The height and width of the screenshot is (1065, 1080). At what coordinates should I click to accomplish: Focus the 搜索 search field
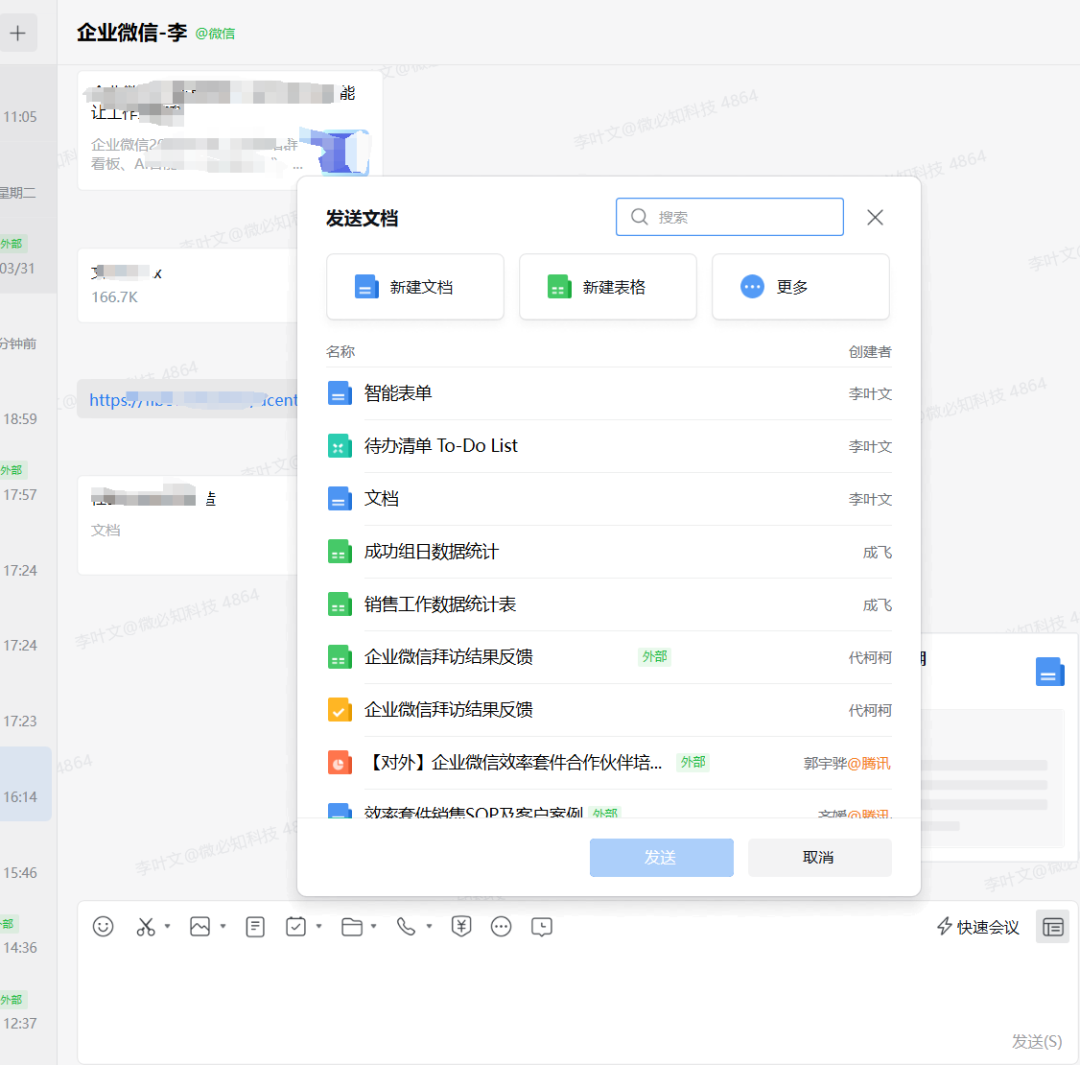pos(729,217)
